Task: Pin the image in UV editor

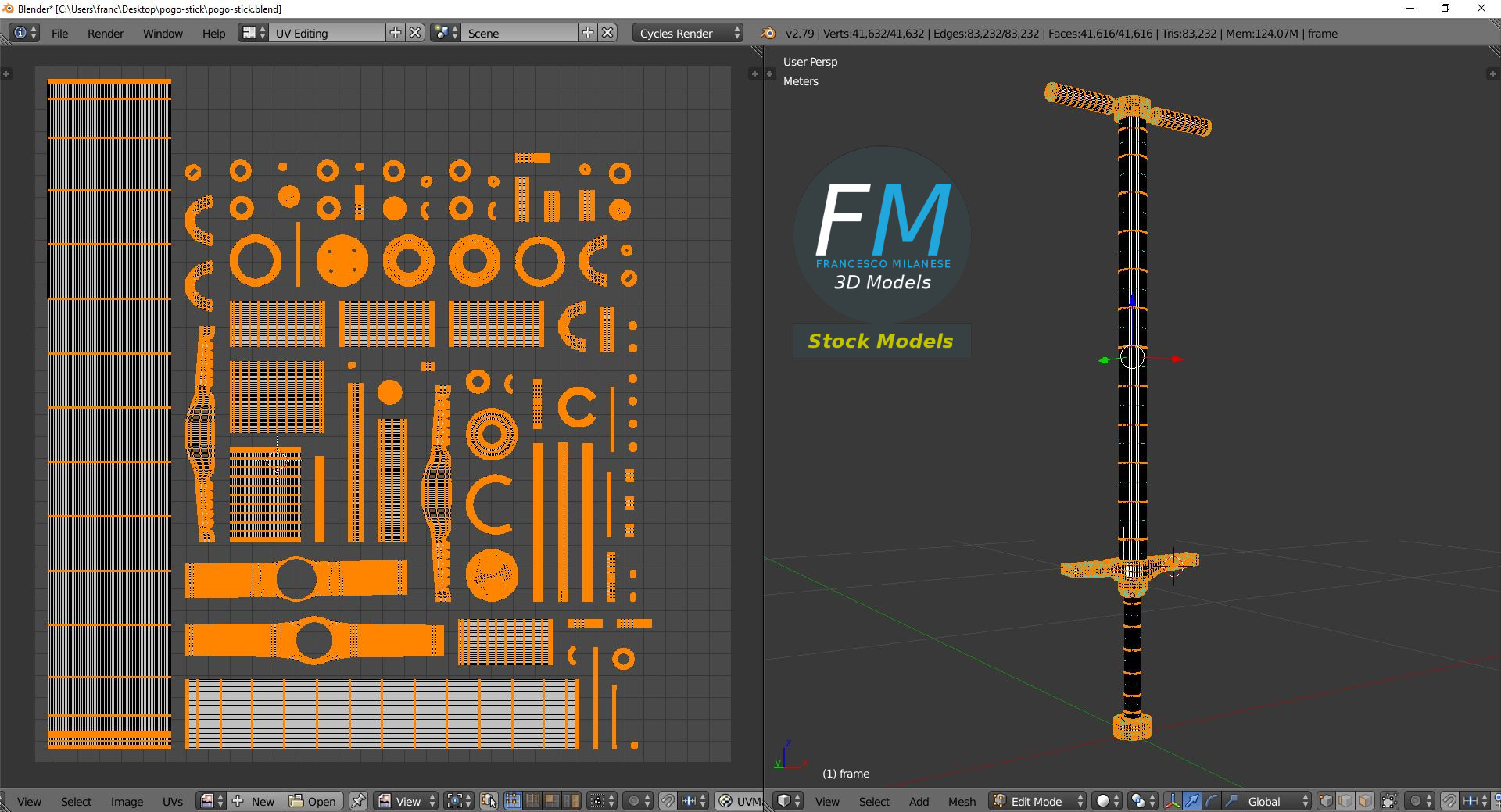Action: (x=358, y=801)
